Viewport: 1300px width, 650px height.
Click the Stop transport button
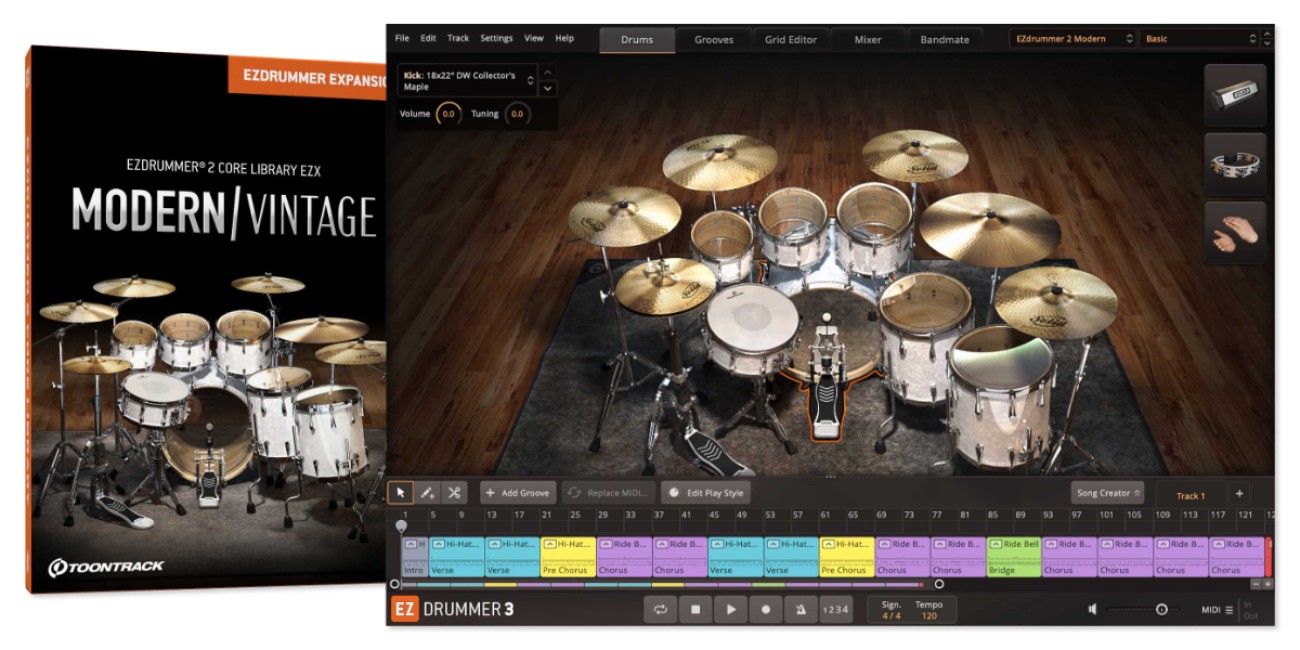coord(695,609)
